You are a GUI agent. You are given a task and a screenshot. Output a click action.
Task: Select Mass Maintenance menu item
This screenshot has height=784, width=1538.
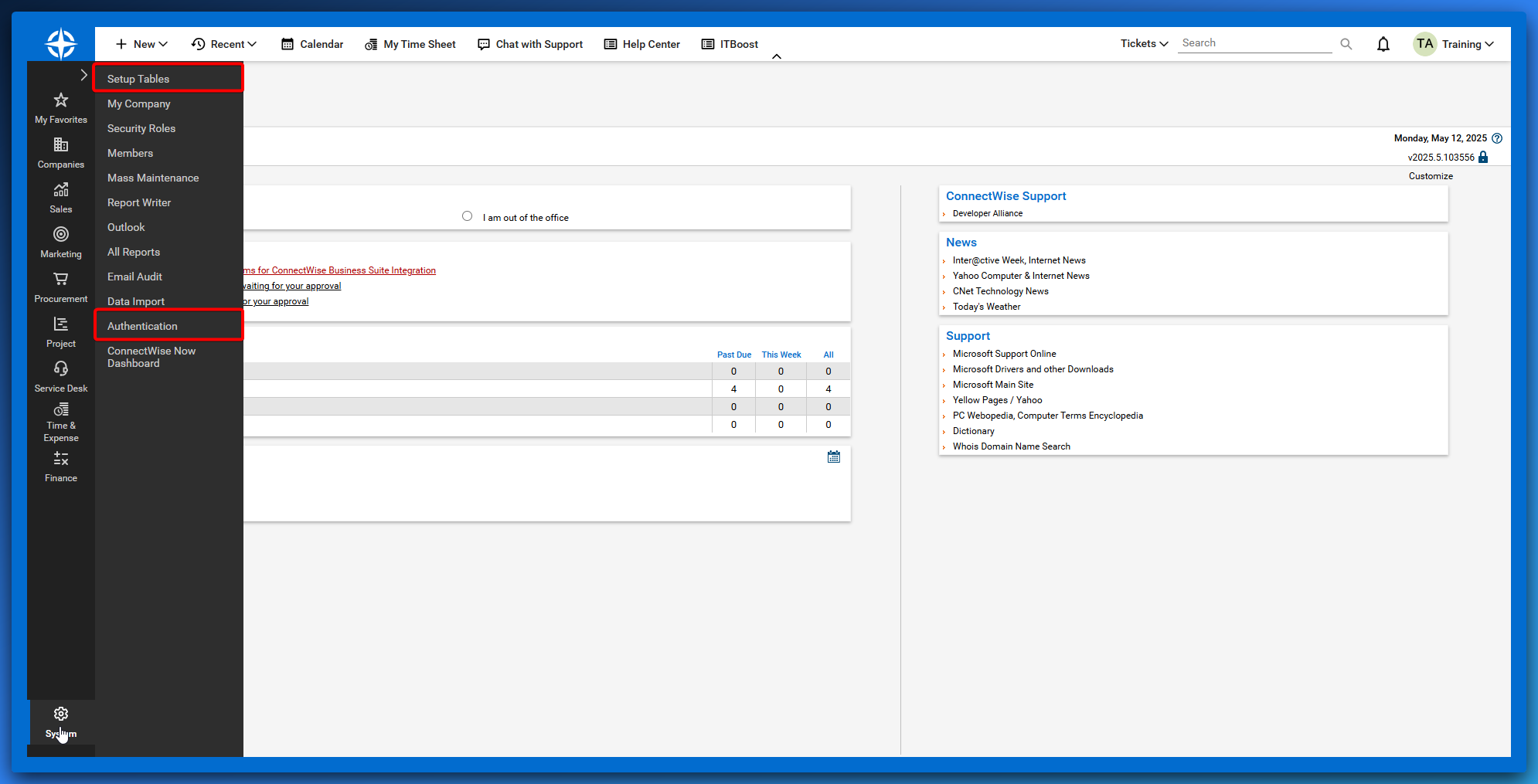pos(168,178)
